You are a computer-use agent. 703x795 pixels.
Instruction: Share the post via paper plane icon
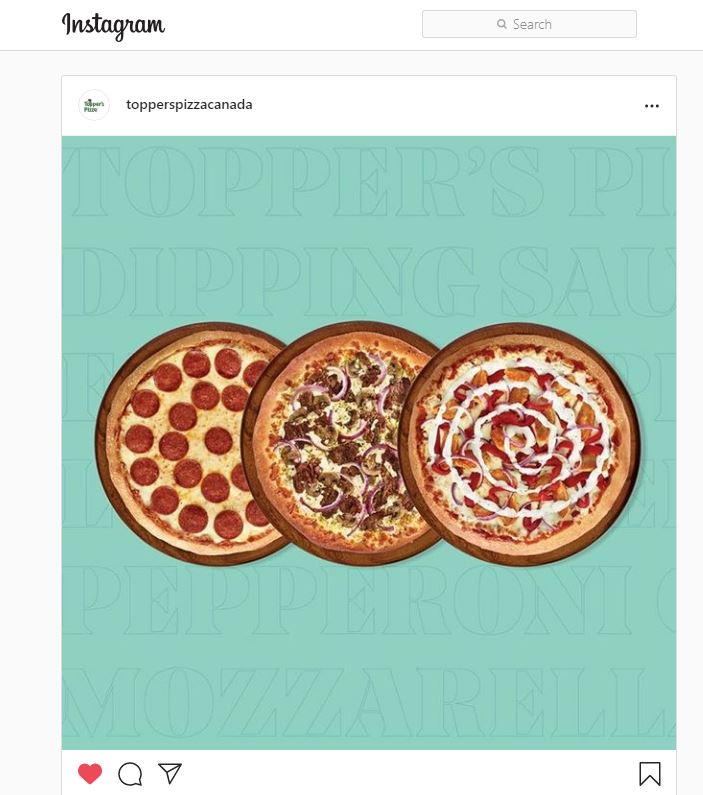170,773
